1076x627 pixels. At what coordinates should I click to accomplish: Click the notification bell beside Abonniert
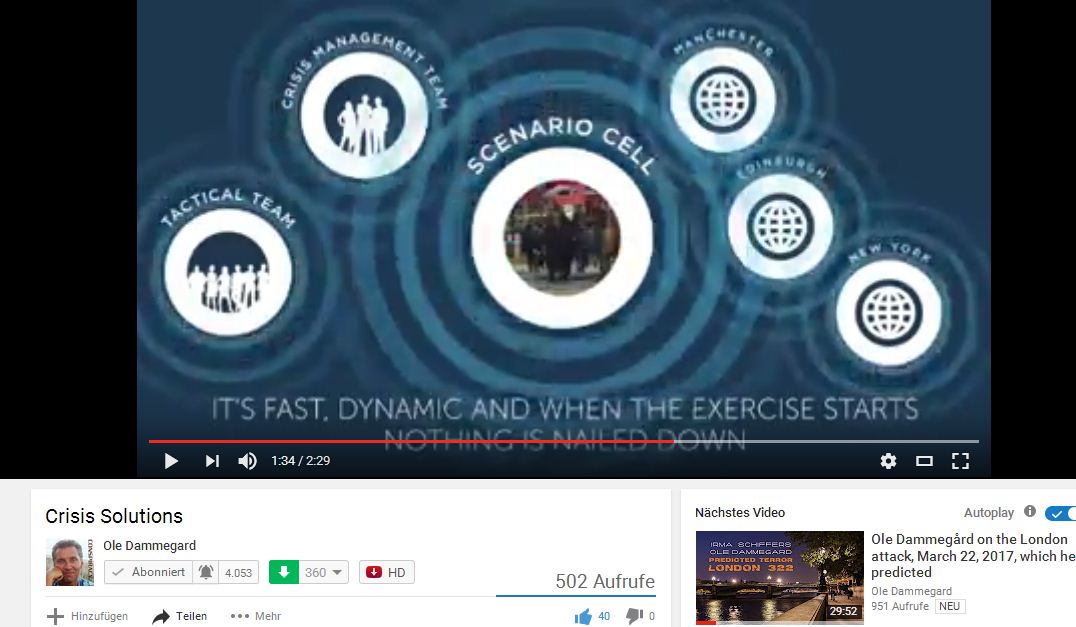[x=206, y=572]
